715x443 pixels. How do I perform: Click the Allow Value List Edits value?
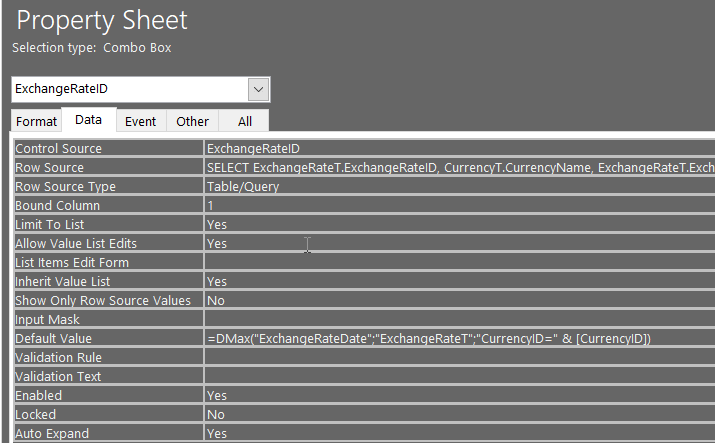click(459, 243)
